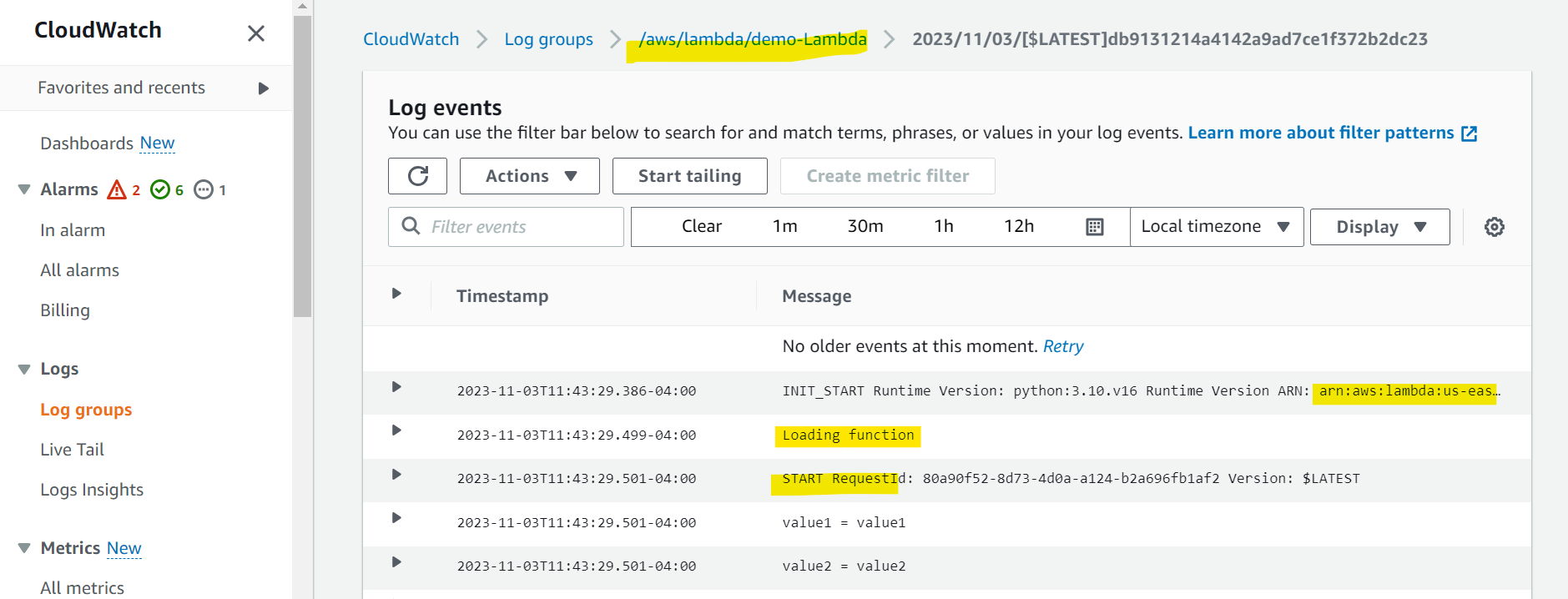
Task: Open Local timezone dropdown
Action: (1217, 227)
